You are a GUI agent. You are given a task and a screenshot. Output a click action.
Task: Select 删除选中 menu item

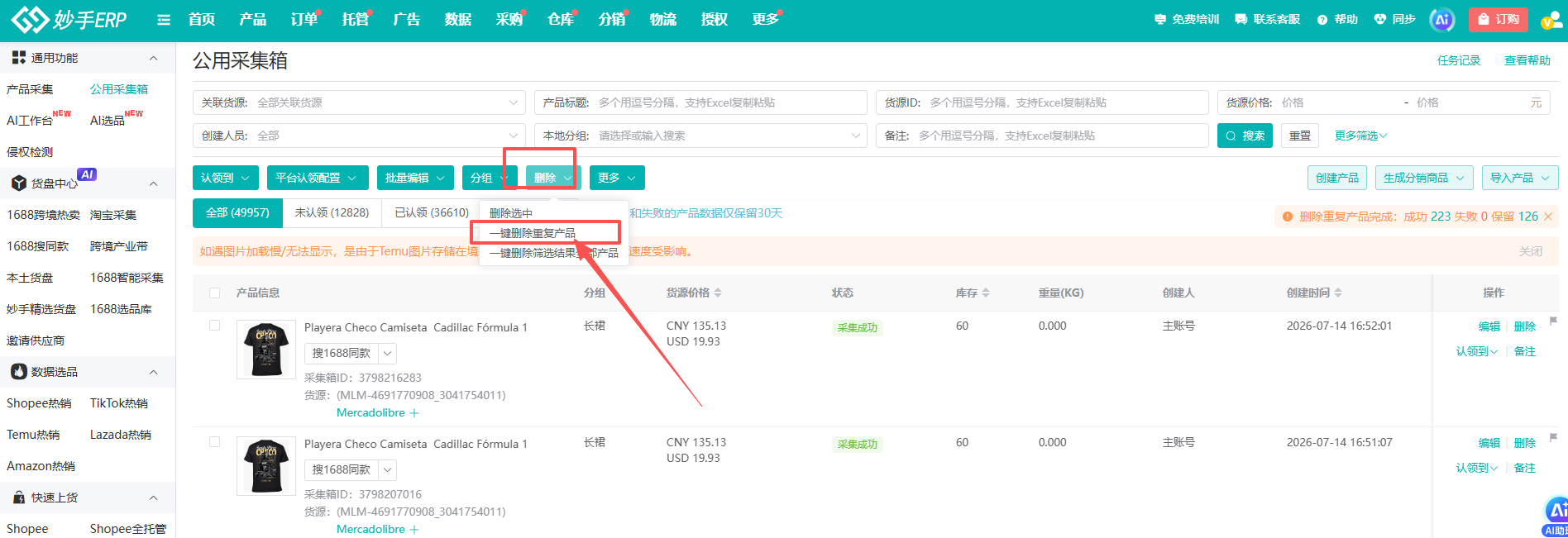510,213
